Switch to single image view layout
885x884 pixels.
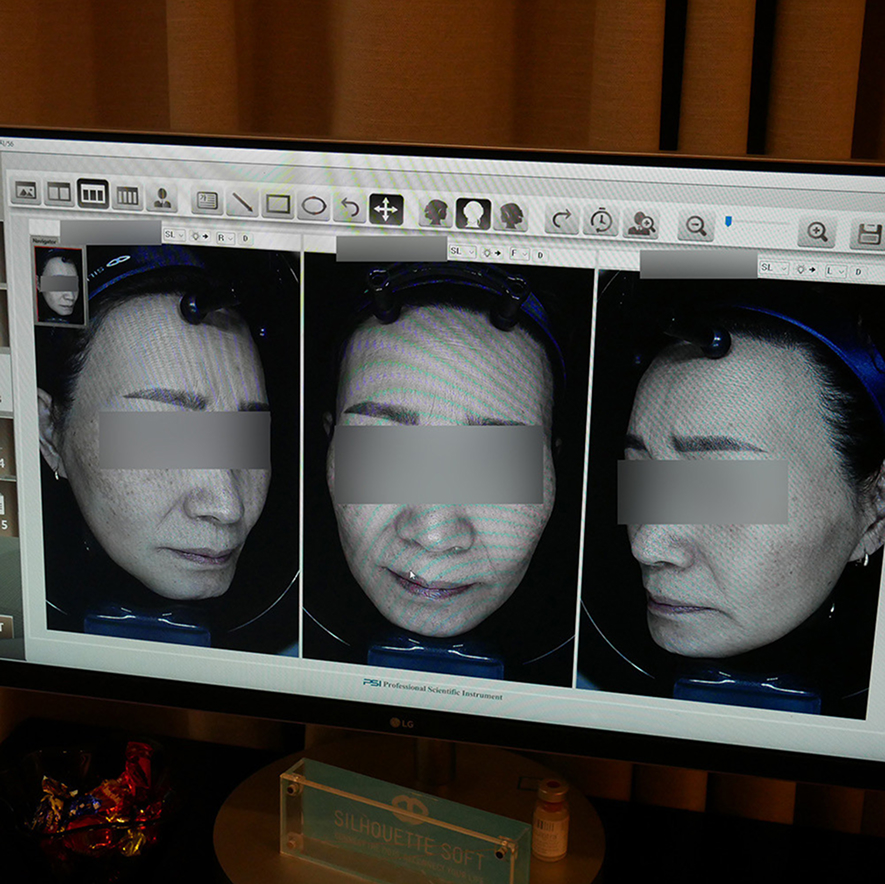(25, 189)
